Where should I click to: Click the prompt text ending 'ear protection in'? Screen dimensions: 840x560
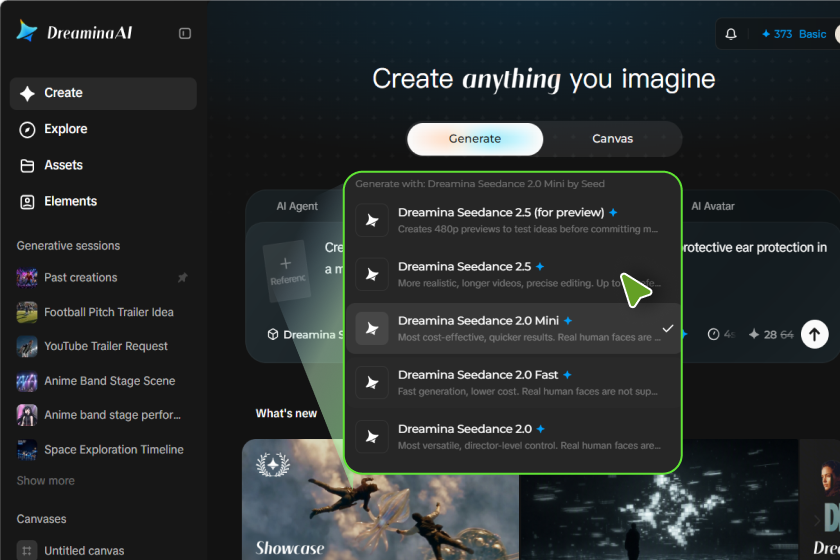click(x=754, y=248)
